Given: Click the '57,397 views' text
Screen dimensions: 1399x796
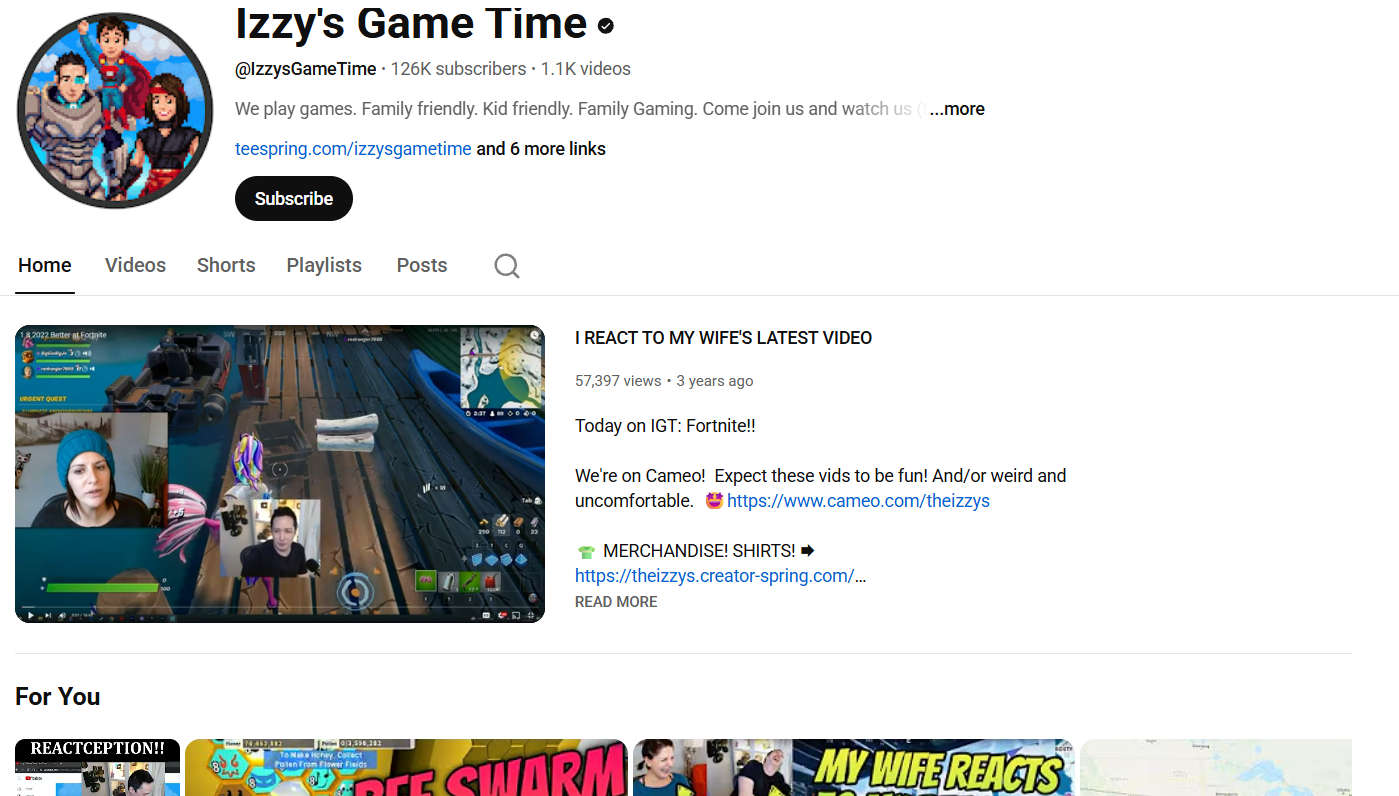Looking at the screenshot, I should 618,381.
